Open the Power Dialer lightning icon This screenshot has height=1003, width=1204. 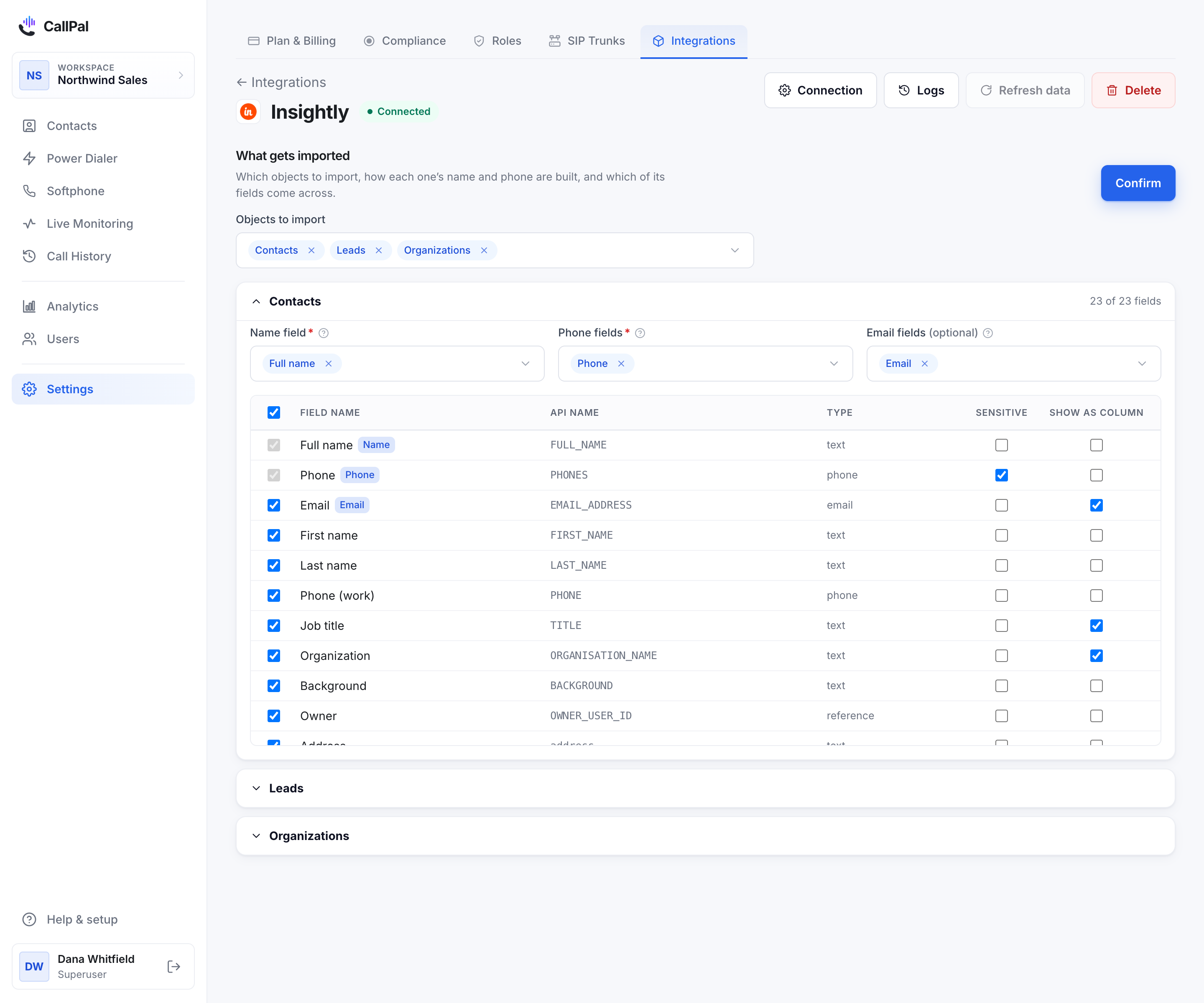coord(29,158)
